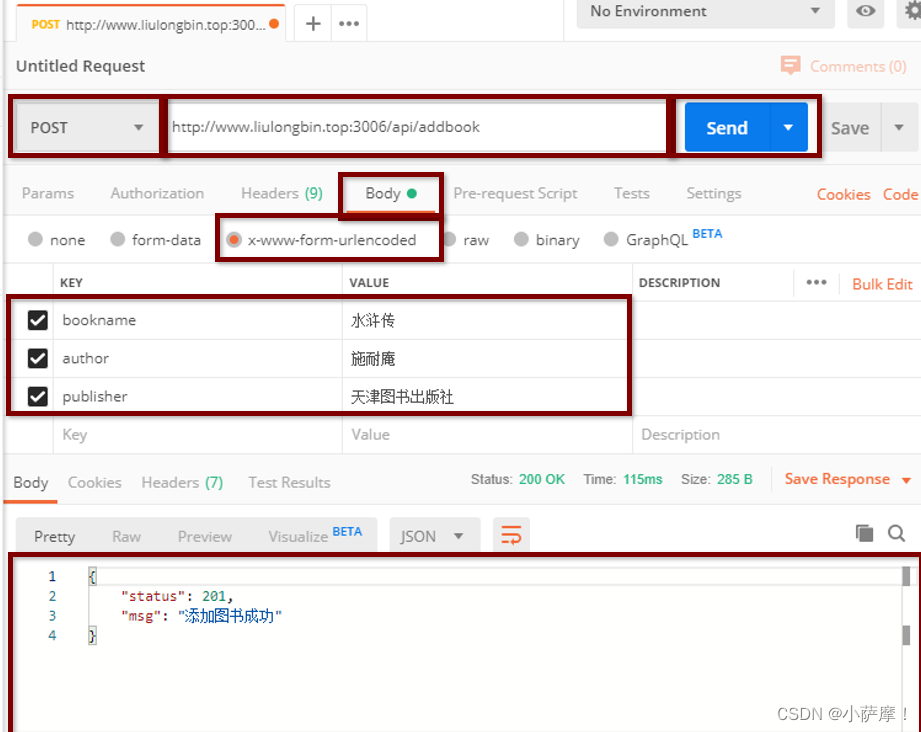Select the raw body type radio
The width and height of the screenshot is (921, 732).
pyautogui.click(x=450, y=239)
